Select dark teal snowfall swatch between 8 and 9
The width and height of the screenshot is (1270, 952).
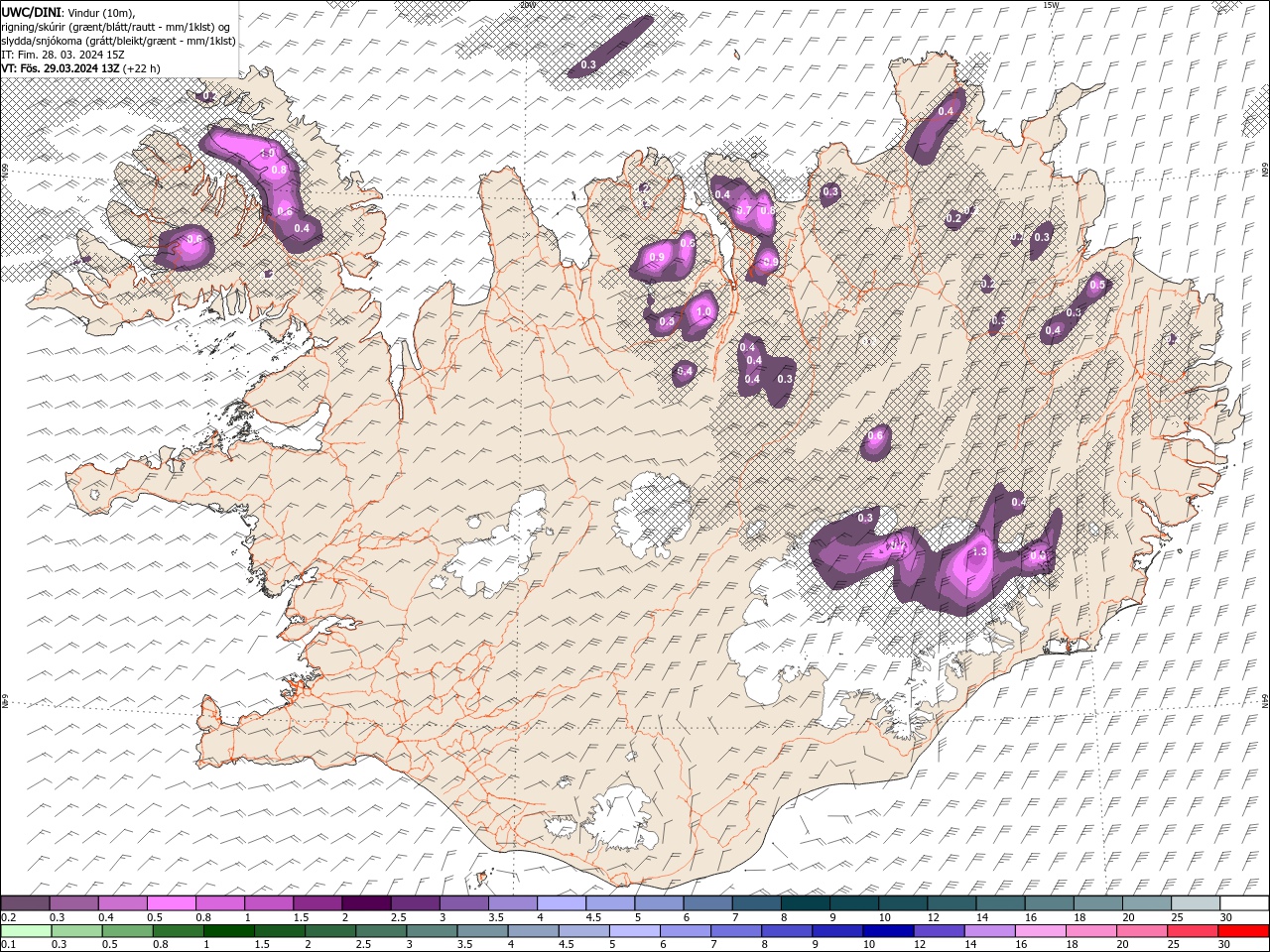coord(805,903)
